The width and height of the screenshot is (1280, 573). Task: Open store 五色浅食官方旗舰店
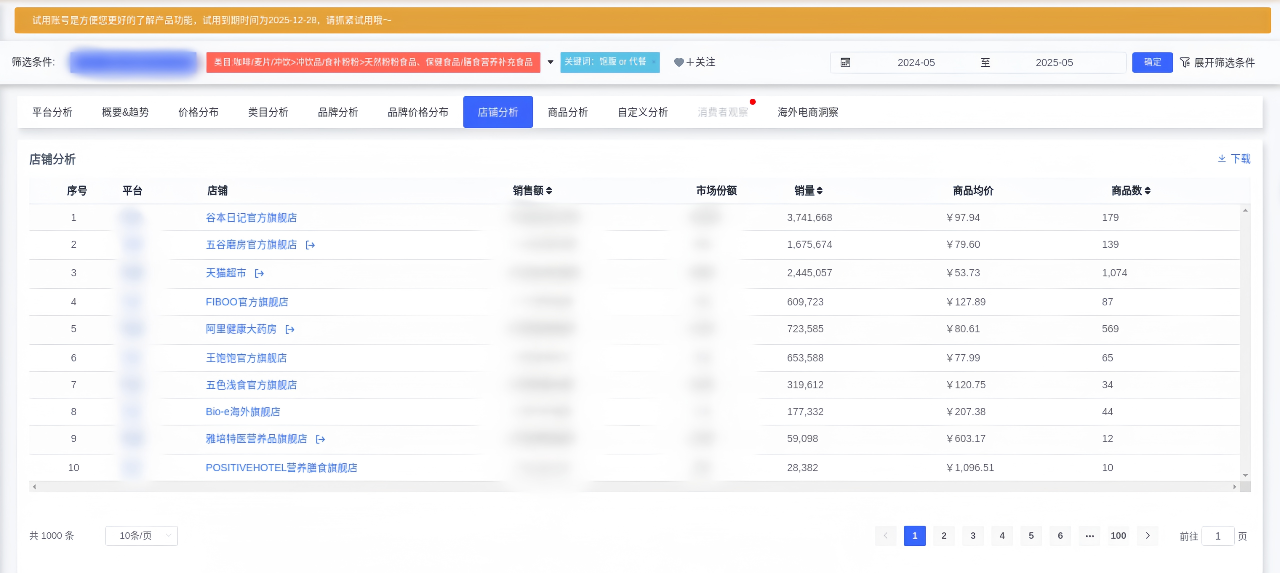(x=251, y=384)
